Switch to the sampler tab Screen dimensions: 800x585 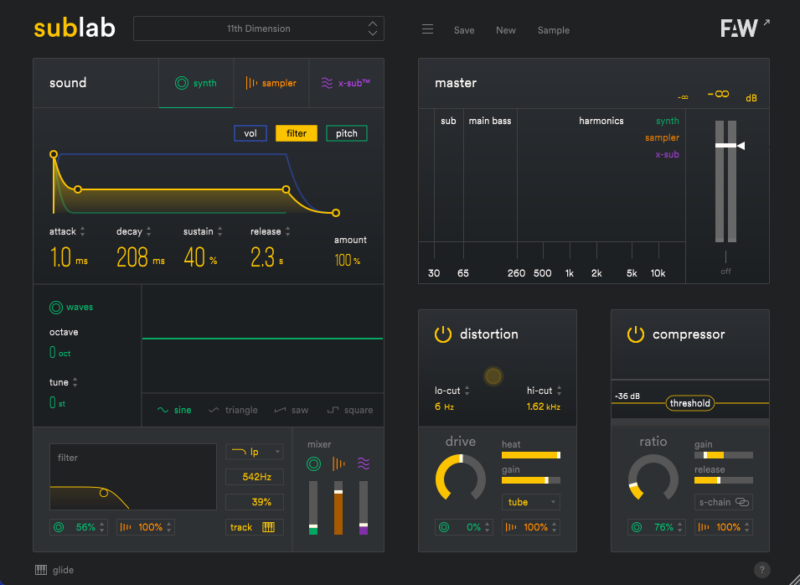click(x=271, y=83)
